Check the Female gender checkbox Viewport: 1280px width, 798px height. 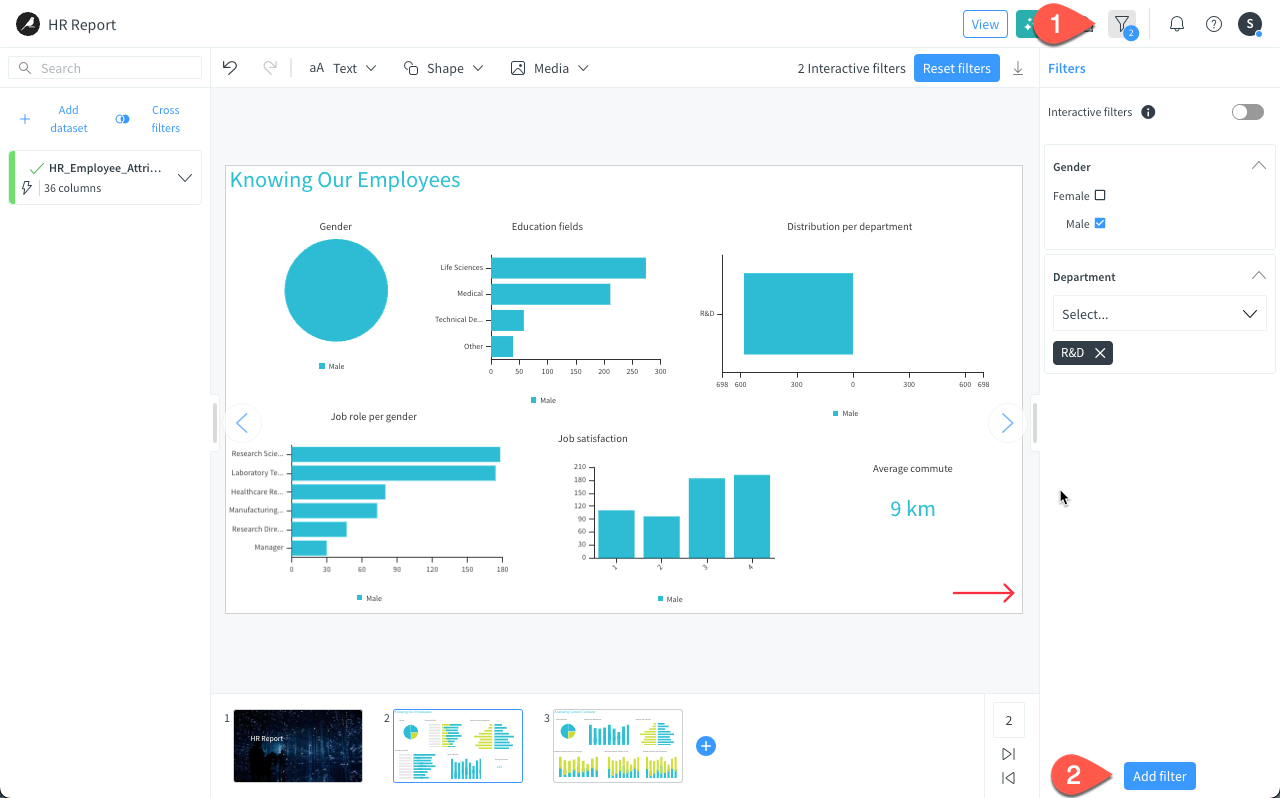pos(1100,196)
